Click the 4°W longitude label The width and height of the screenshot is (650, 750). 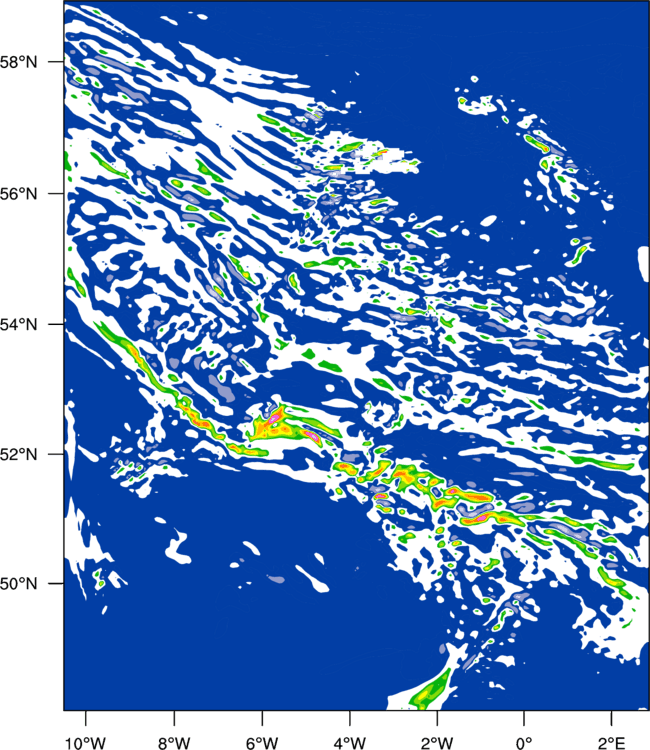tap(350, 743)
